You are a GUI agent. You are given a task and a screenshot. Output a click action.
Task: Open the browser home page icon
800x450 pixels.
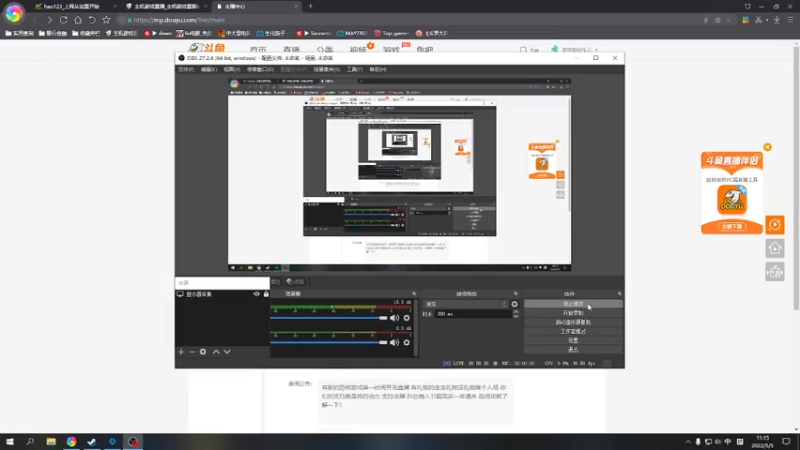pos(78,20)
